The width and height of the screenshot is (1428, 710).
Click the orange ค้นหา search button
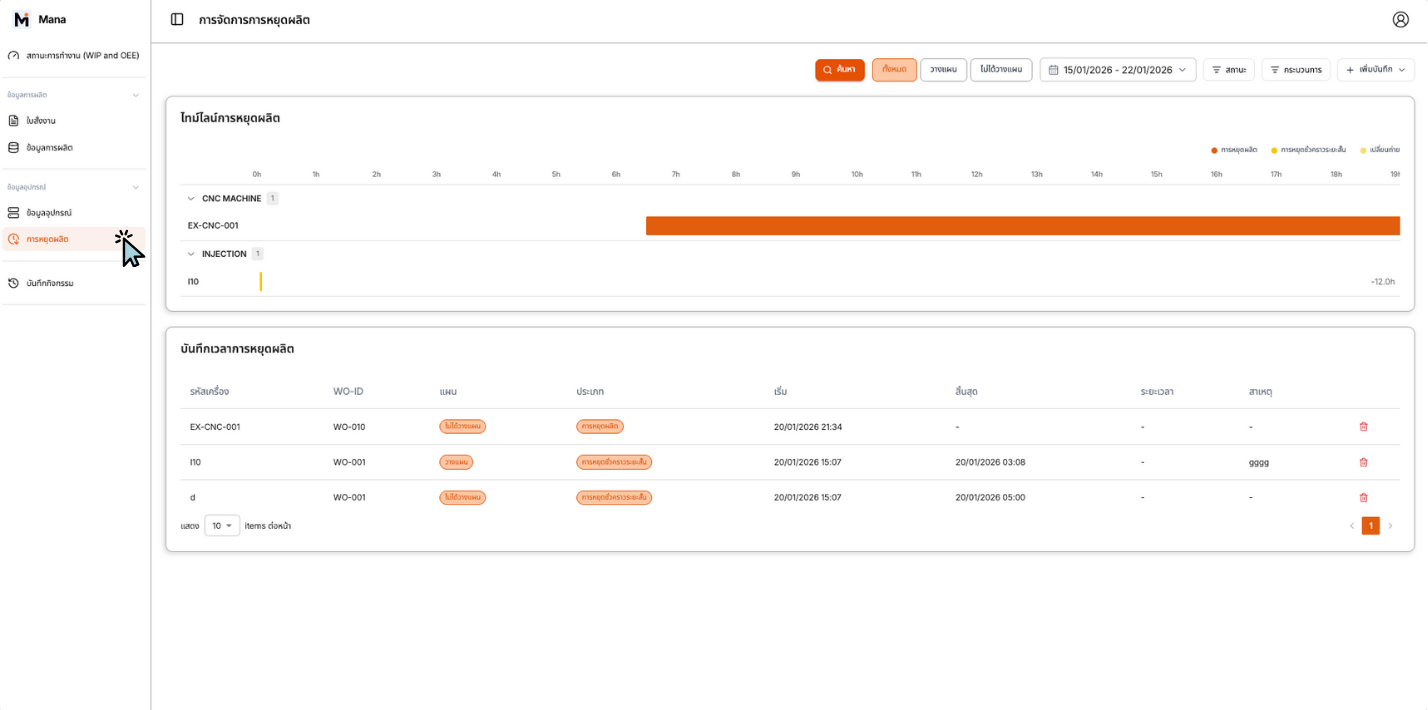839,70
